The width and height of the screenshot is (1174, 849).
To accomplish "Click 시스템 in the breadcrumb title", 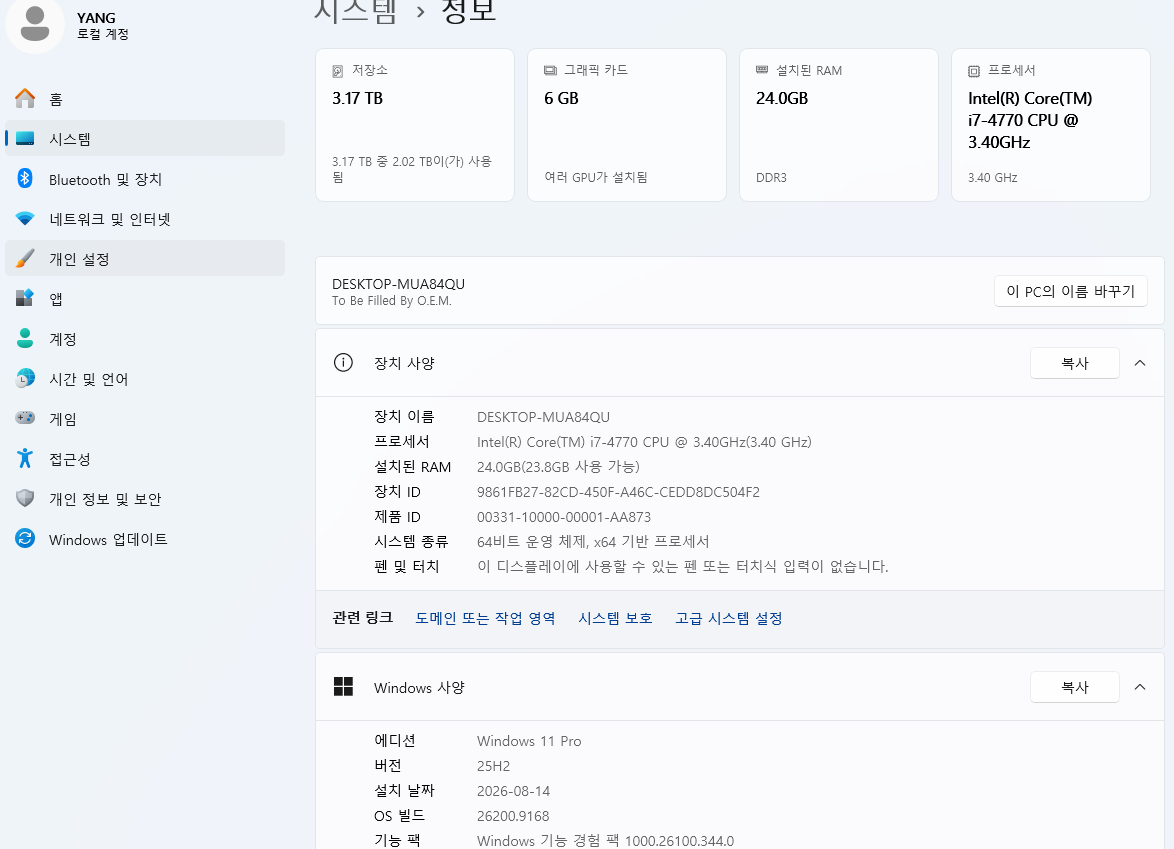I will click(x=356, y=10).
